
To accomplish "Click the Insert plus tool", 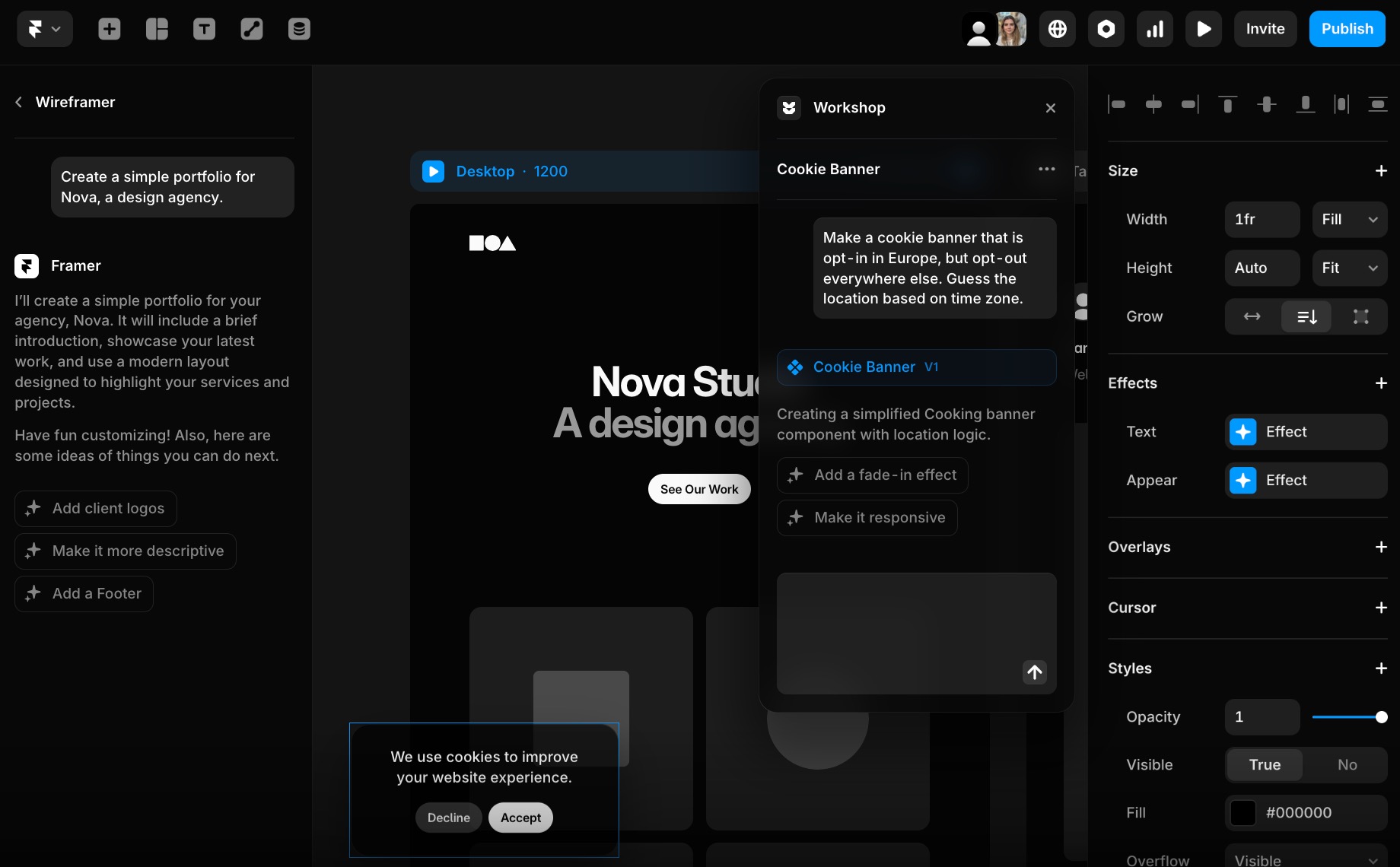I will point(110,29).
